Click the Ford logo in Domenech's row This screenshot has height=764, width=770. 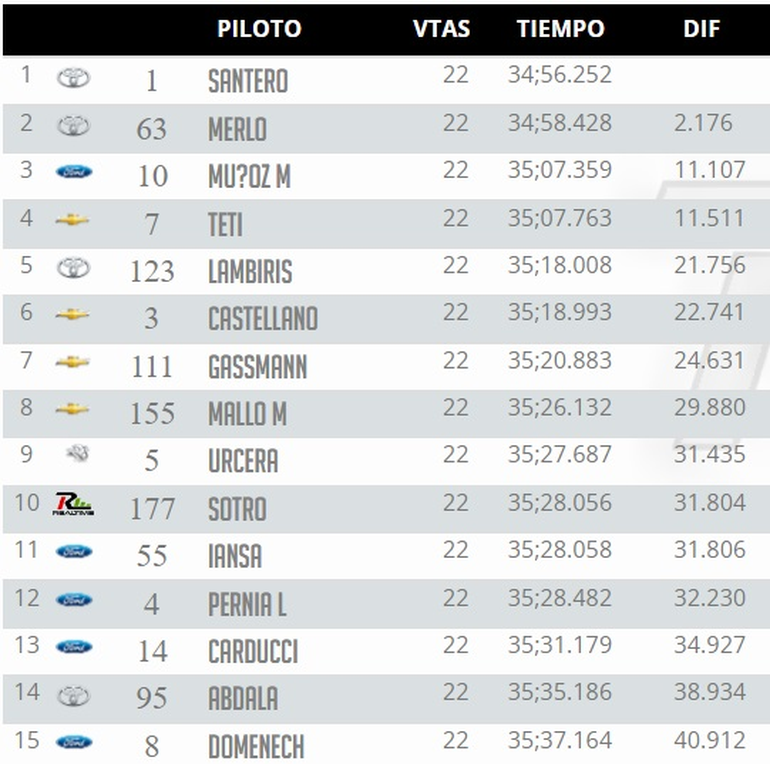coord(73,742)
